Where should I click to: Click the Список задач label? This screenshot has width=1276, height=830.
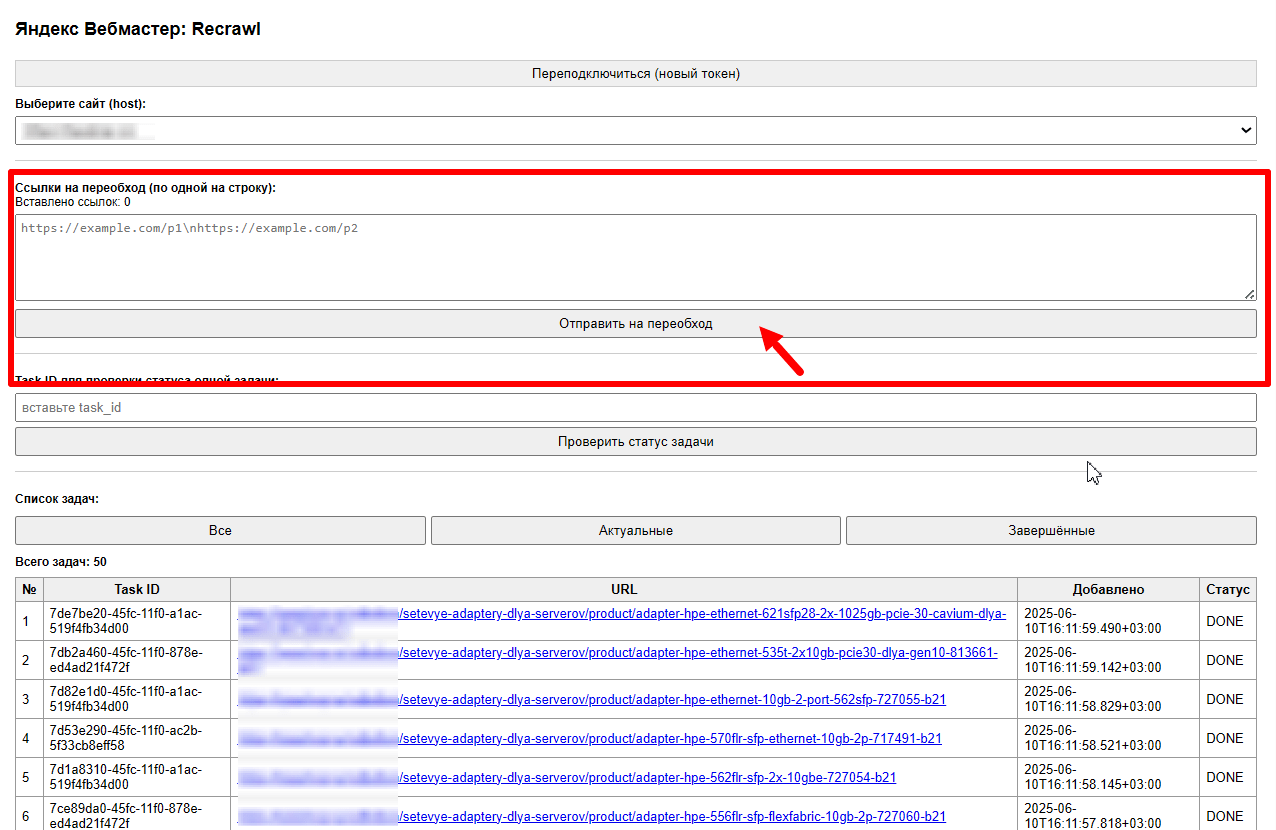[57, 498]
